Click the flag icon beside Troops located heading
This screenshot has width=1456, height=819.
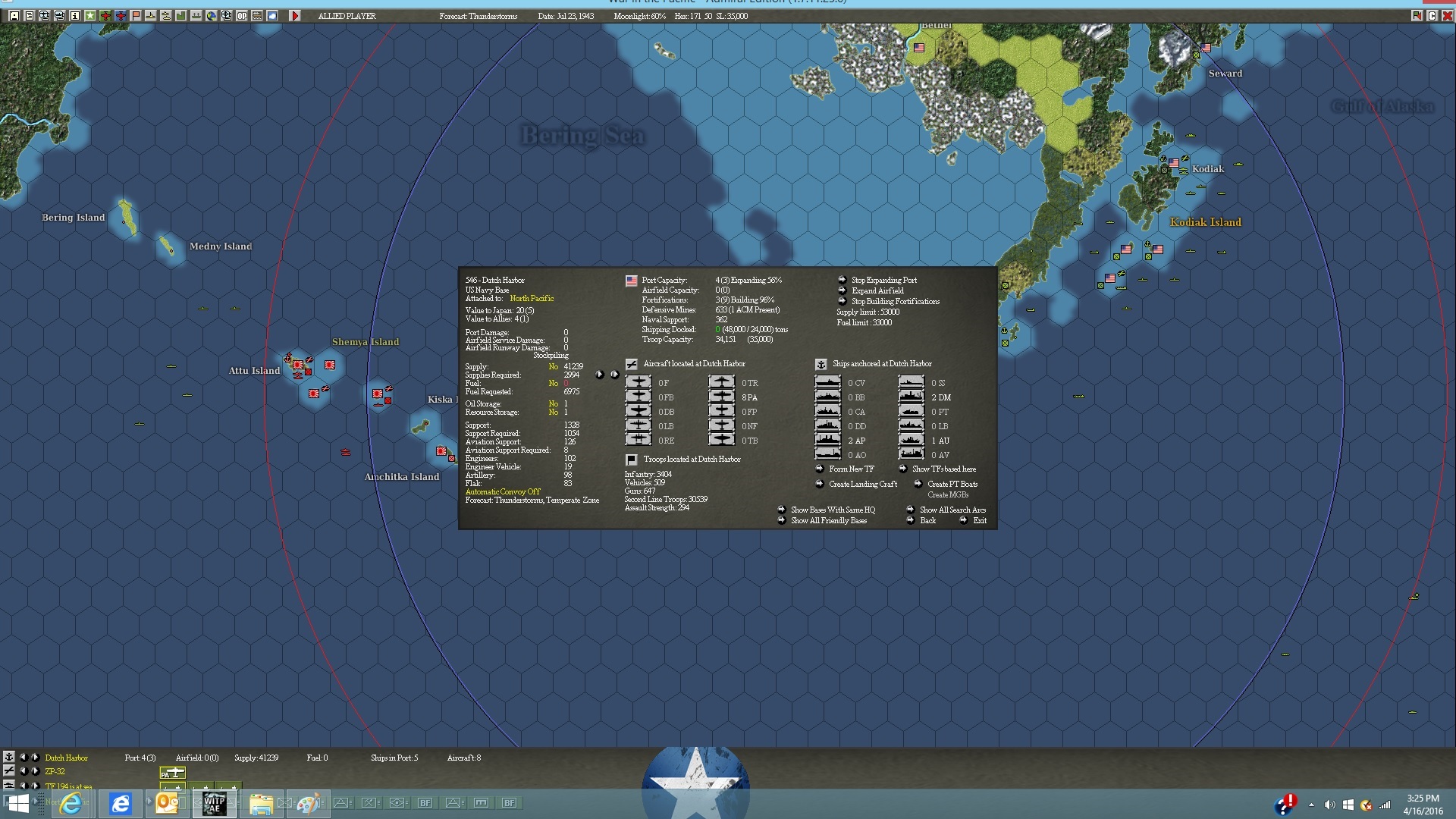coord(631,460)
